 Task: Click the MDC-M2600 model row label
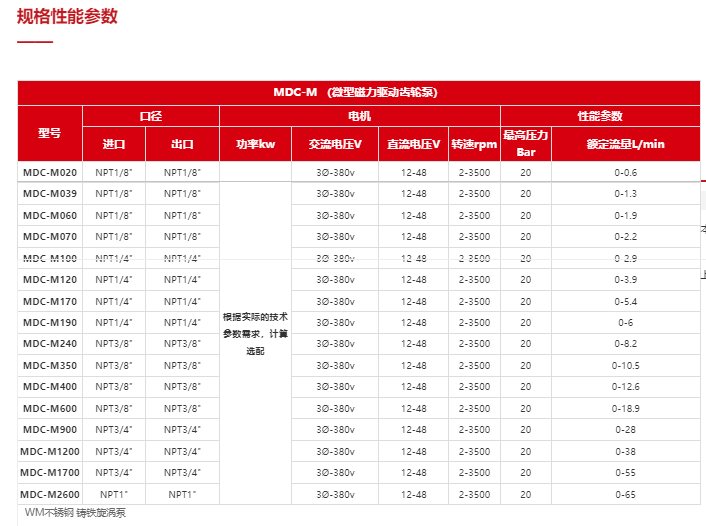pyautogui.click(x=50, y=494)
